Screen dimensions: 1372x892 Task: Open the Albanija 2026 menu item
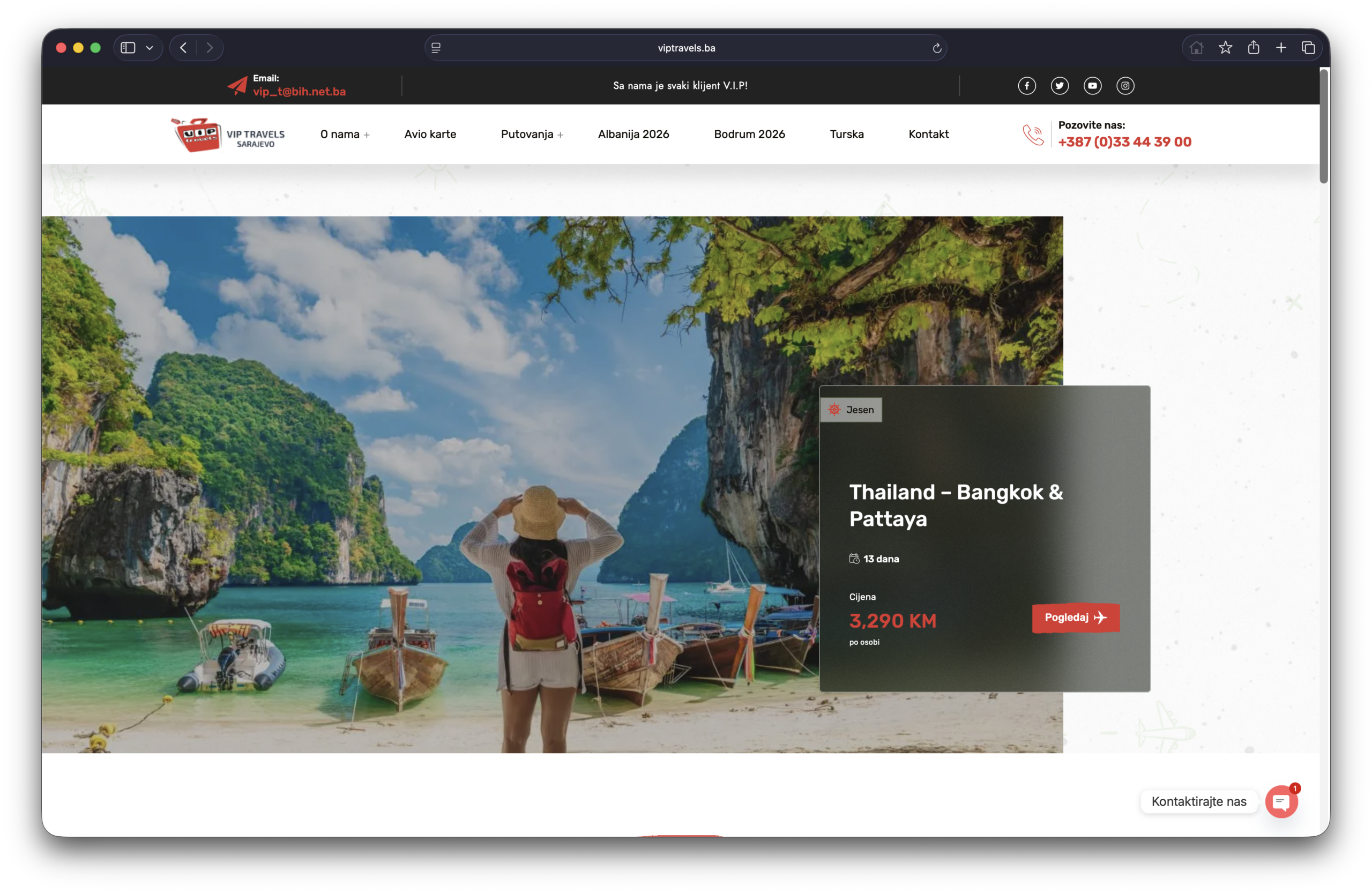pos(633,135)
